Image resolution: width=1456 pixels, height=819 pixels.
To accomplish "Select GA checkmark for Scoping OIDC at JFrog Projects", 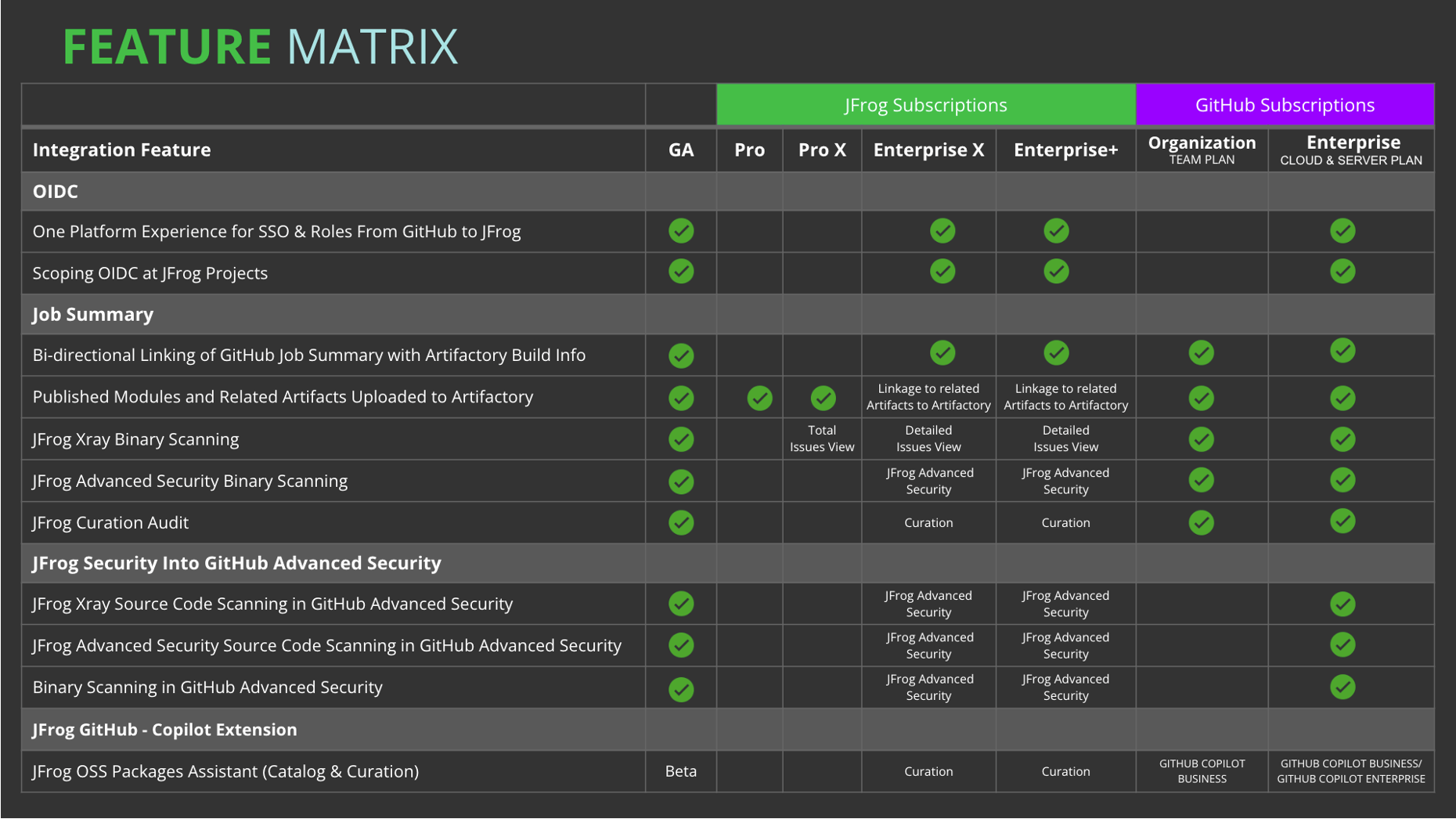I will pyautogui.click(x=681, y=272).
